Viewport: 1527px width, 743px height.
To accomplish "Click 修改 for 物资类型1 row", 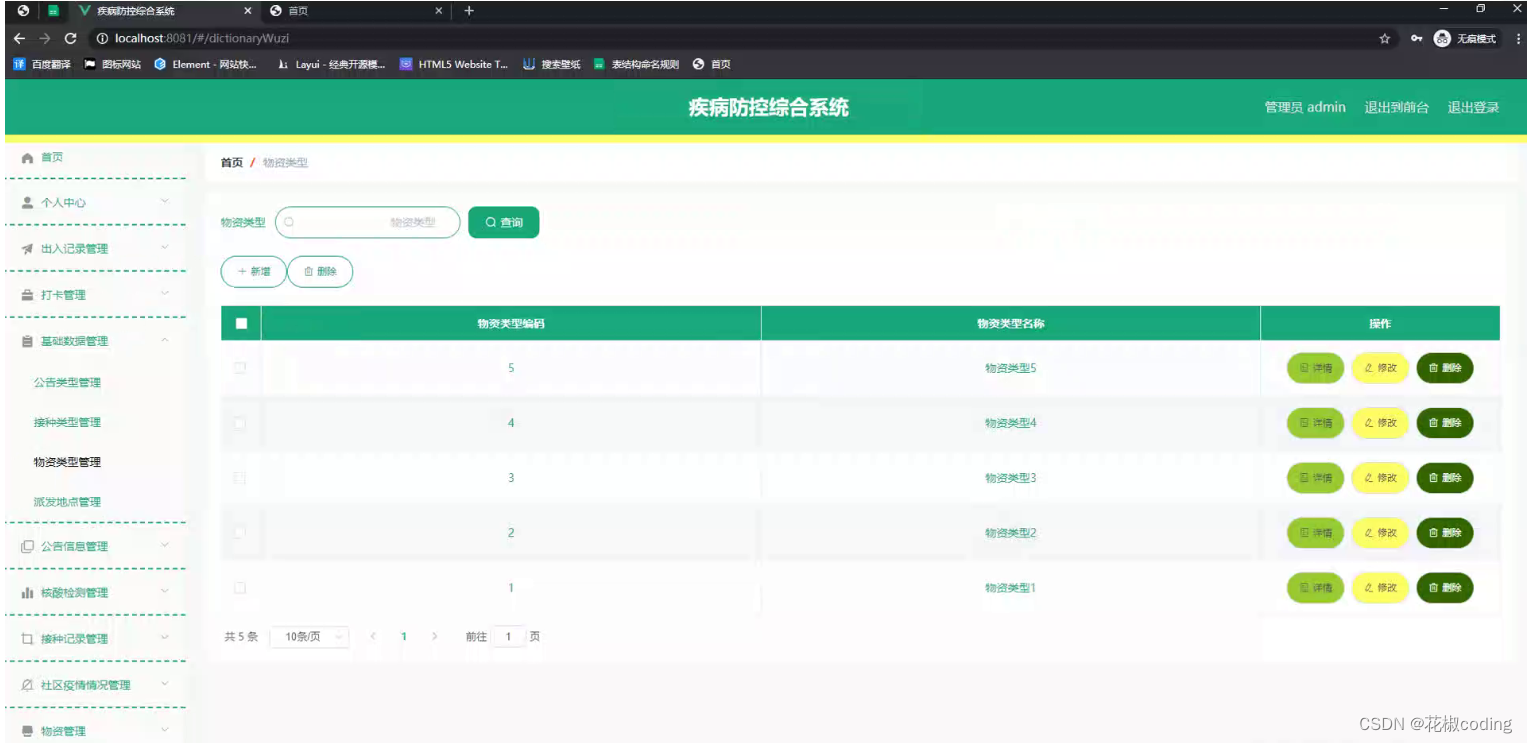I will click(x=1380, y=588).
